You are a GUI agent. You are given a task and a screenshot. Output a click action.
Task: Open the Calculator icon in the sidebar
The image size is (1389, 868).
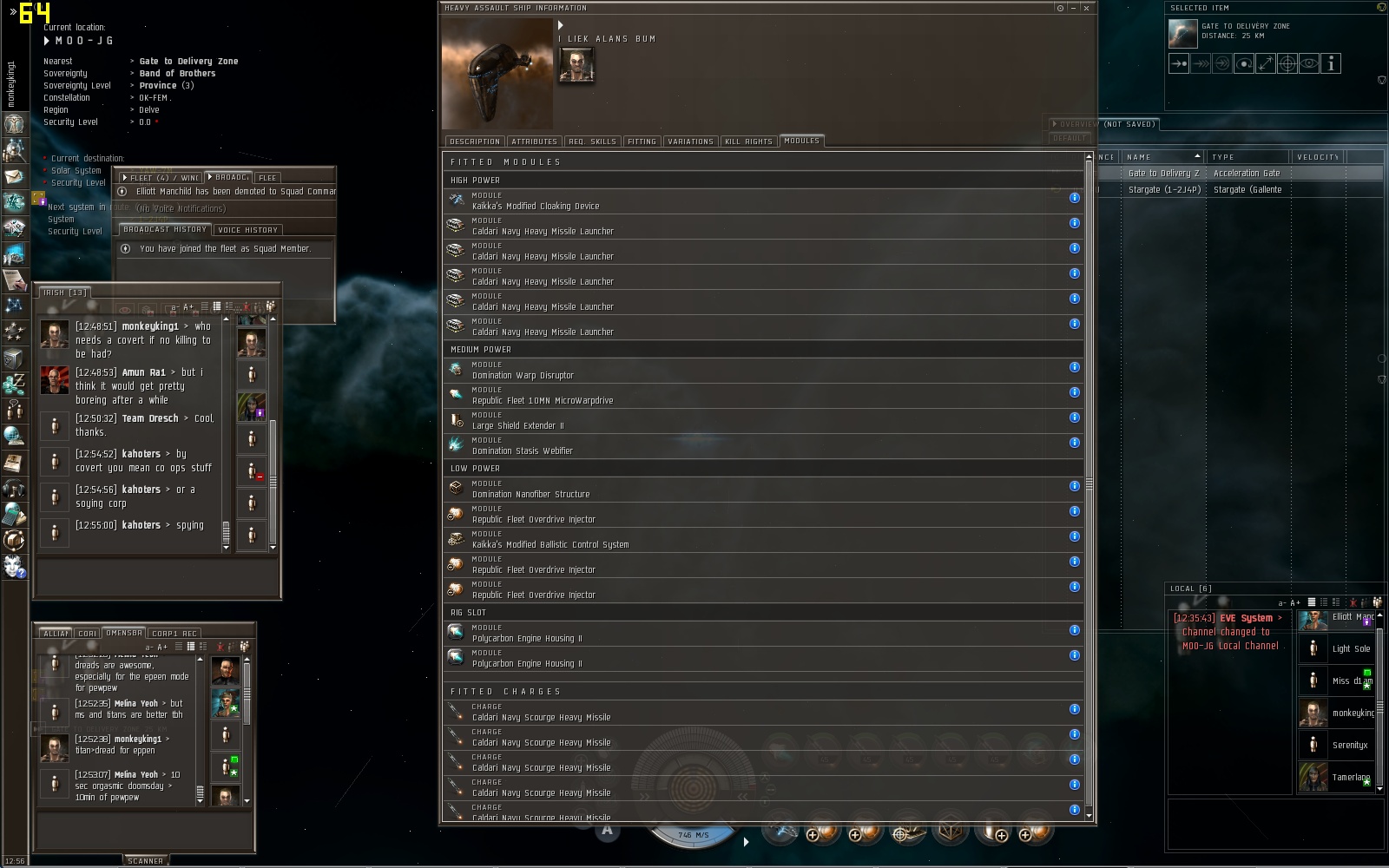(14, 514)
